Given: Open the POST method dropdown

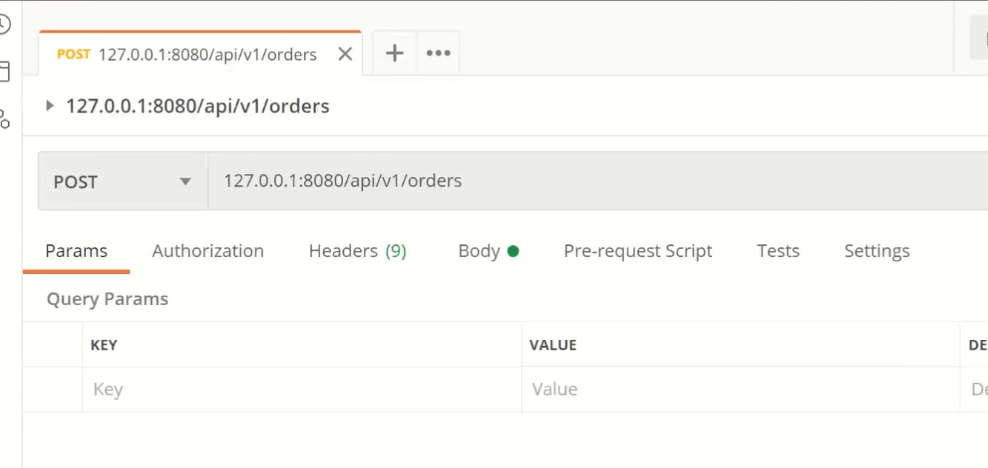Looking at the screenshot, I should 123,181.
